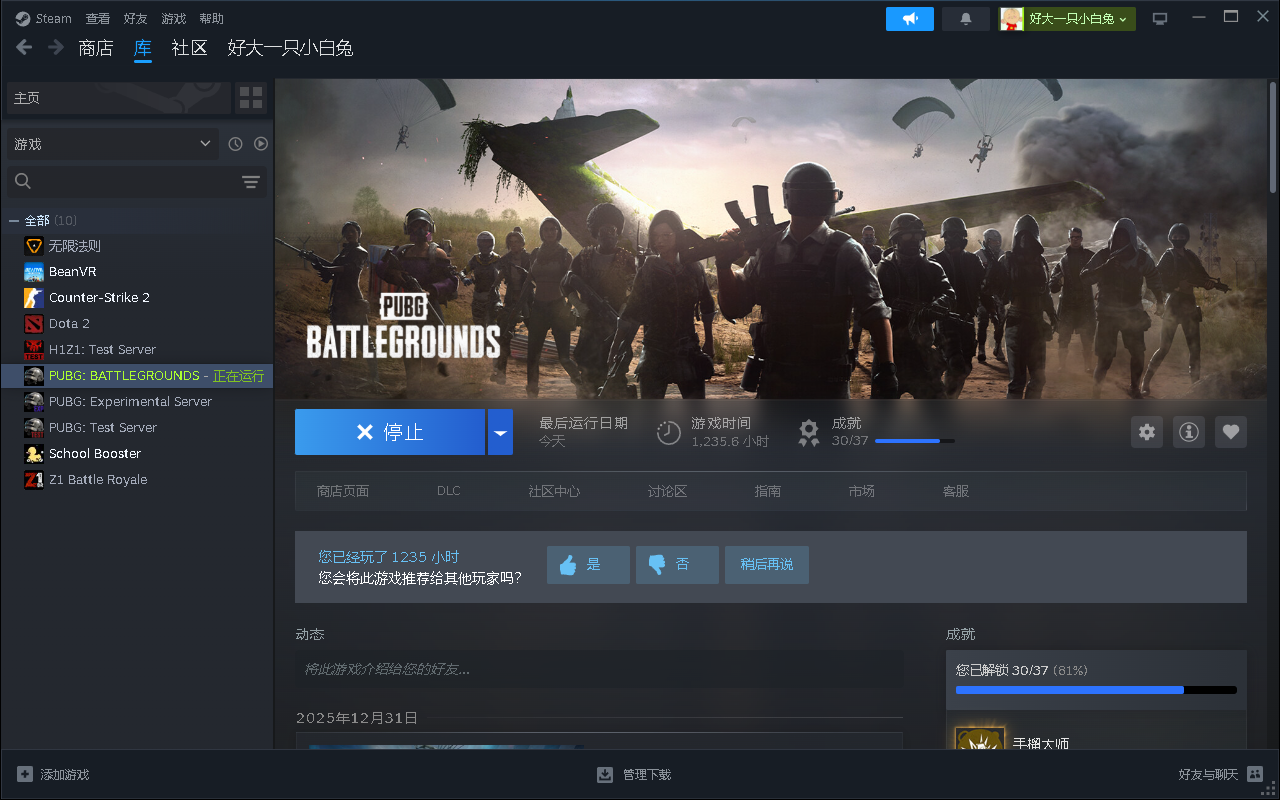Select Counter-Strike 2 in the library list

tap(99, 298)
